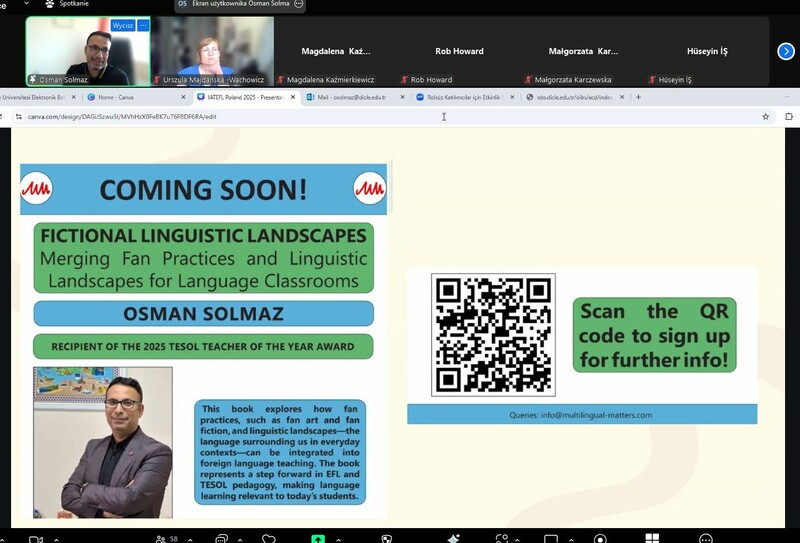Open a new browser tab with plus button
Screen dimensions: 800x543
point(638,97)
